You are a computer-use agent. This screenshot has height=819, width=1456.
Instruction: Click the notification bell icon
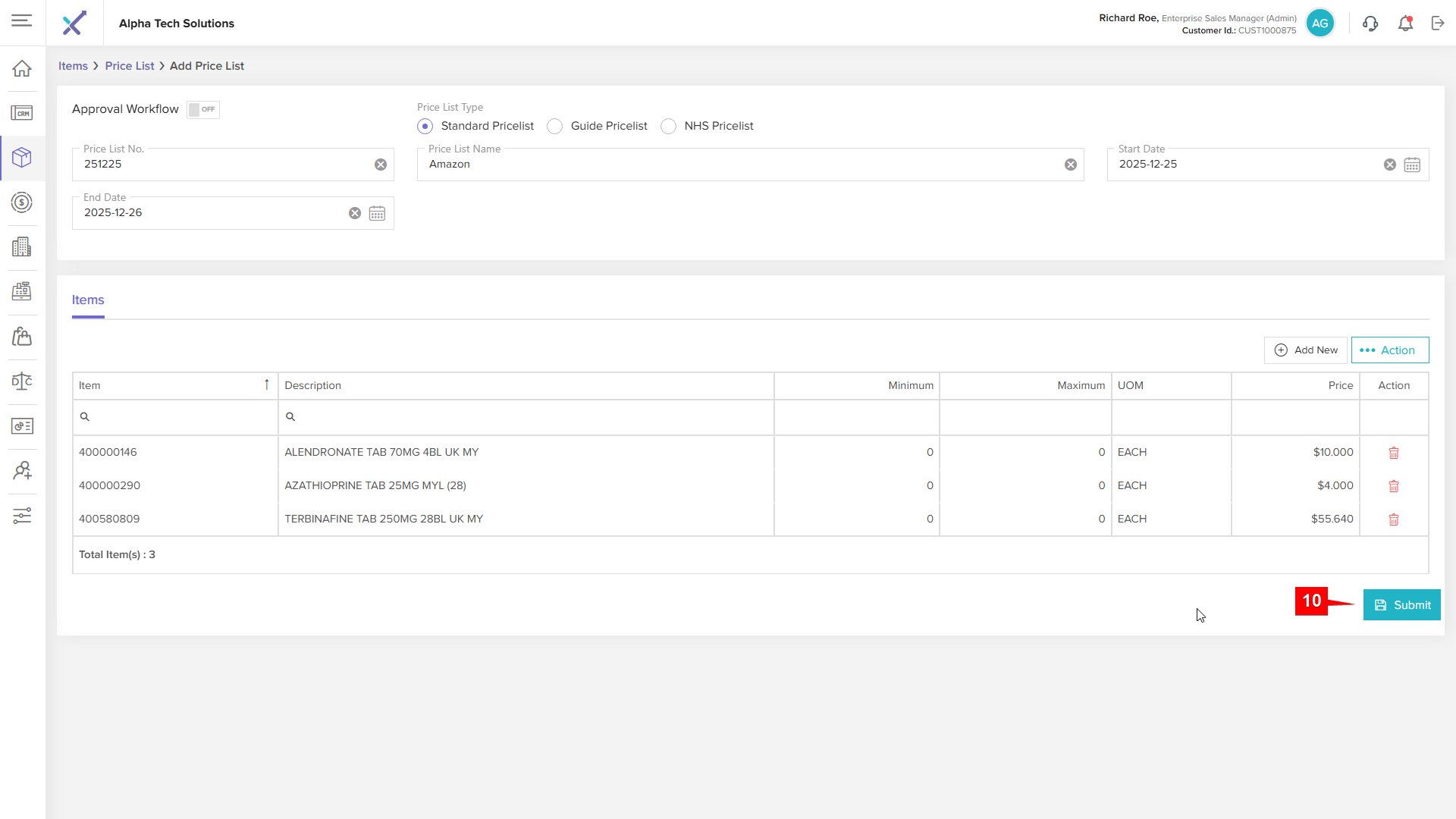[1405, 24]
